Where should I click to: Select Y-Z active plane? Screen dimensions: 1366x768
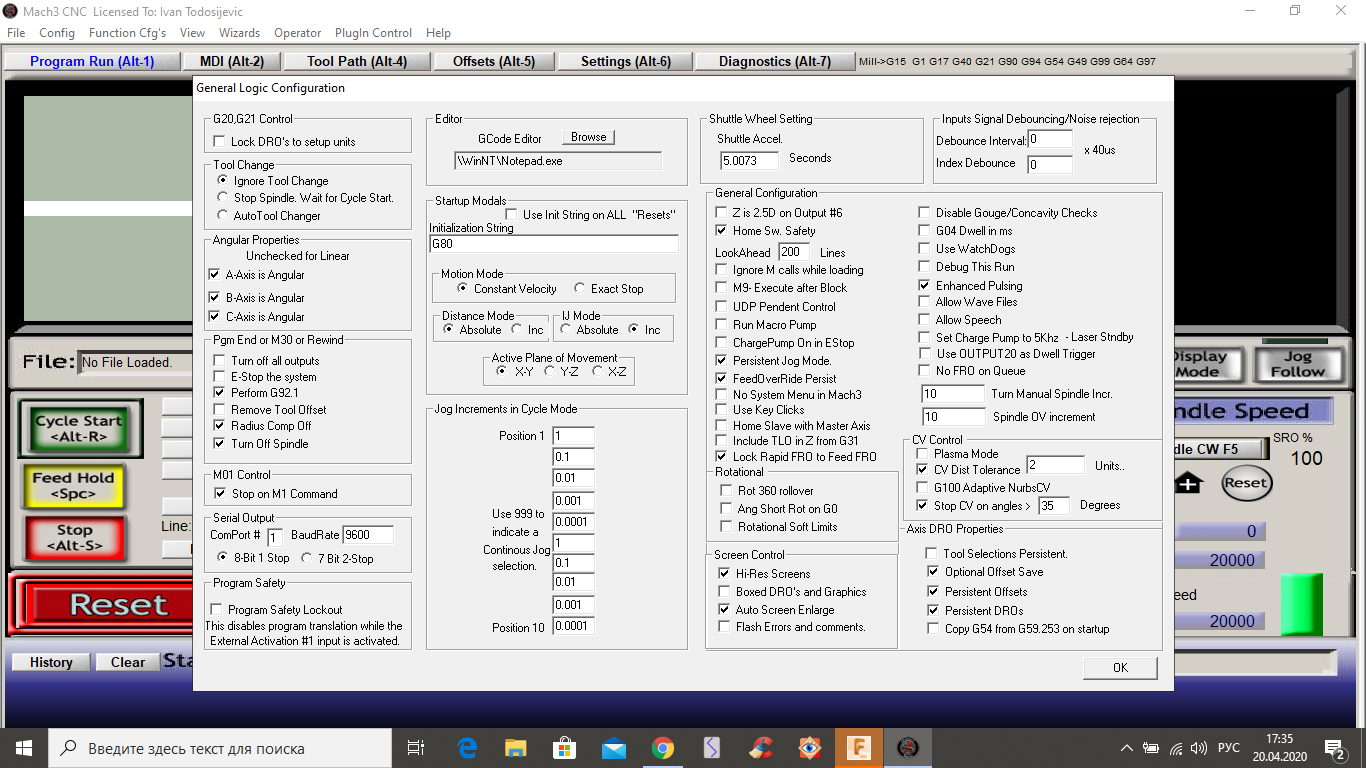[549, 370]
